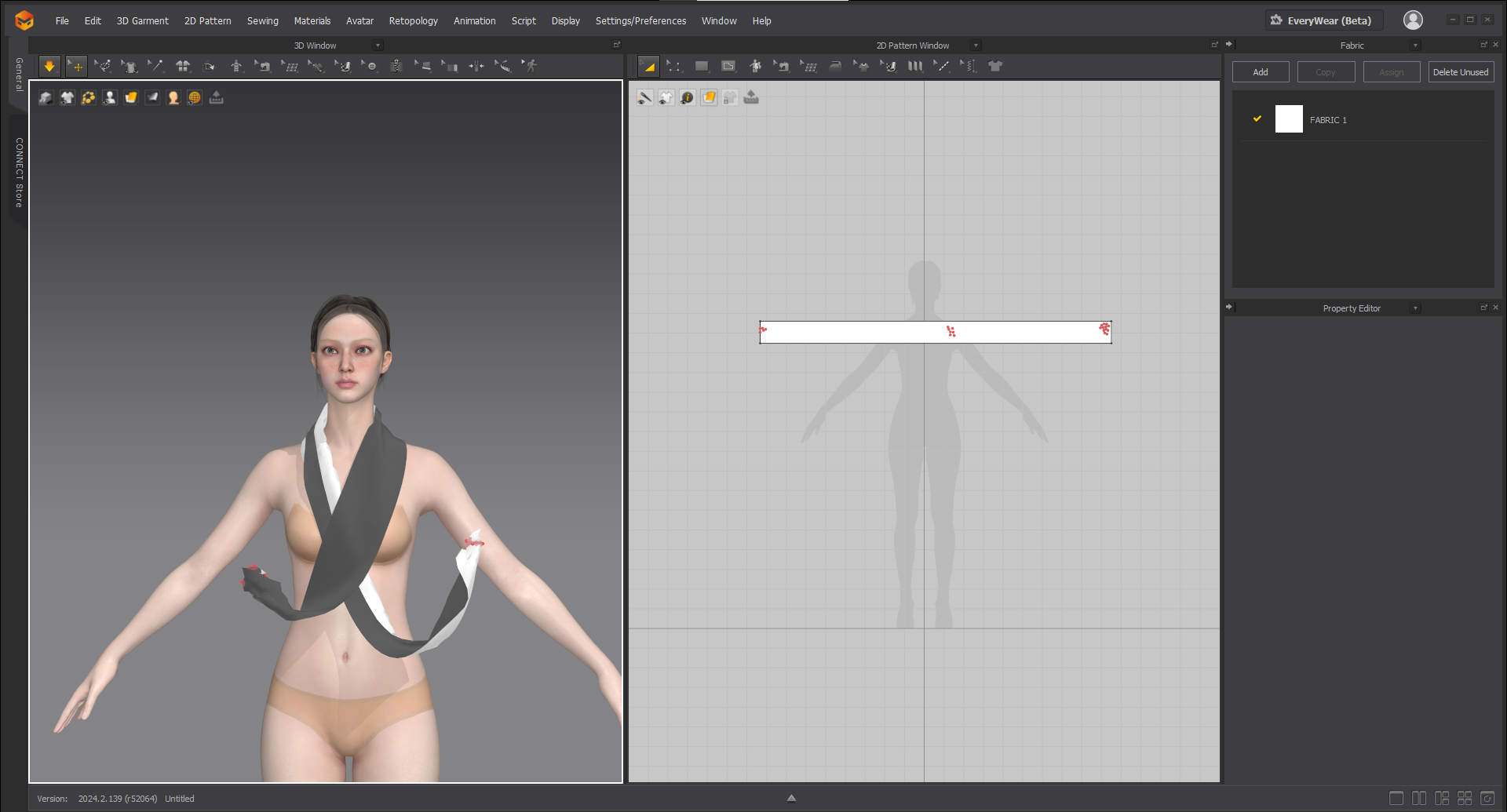Collapse Fabric panel using side arrow
This screenshot has width=1507, height=812.
1229,45
